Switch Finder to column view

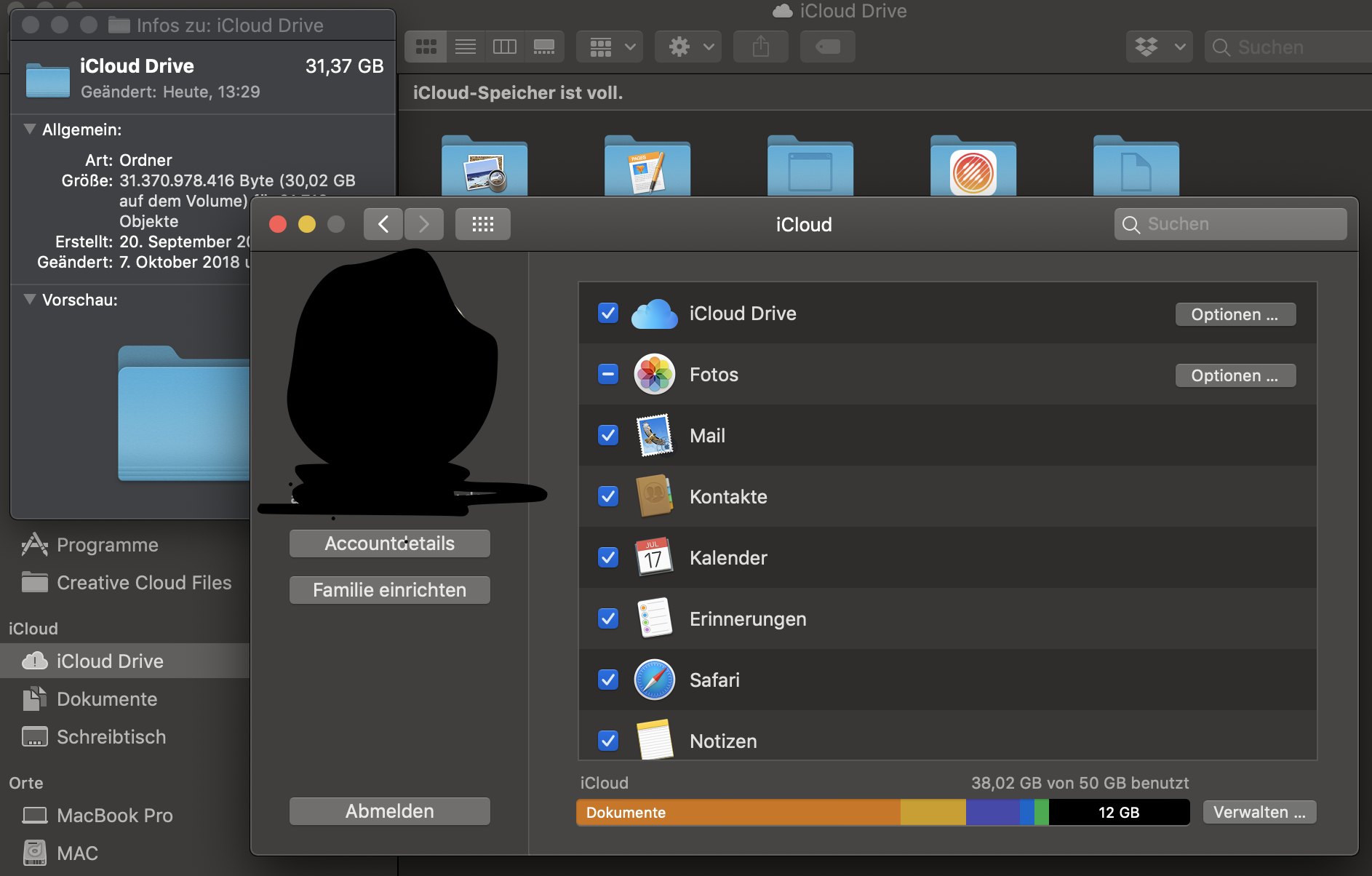point(504,47)
